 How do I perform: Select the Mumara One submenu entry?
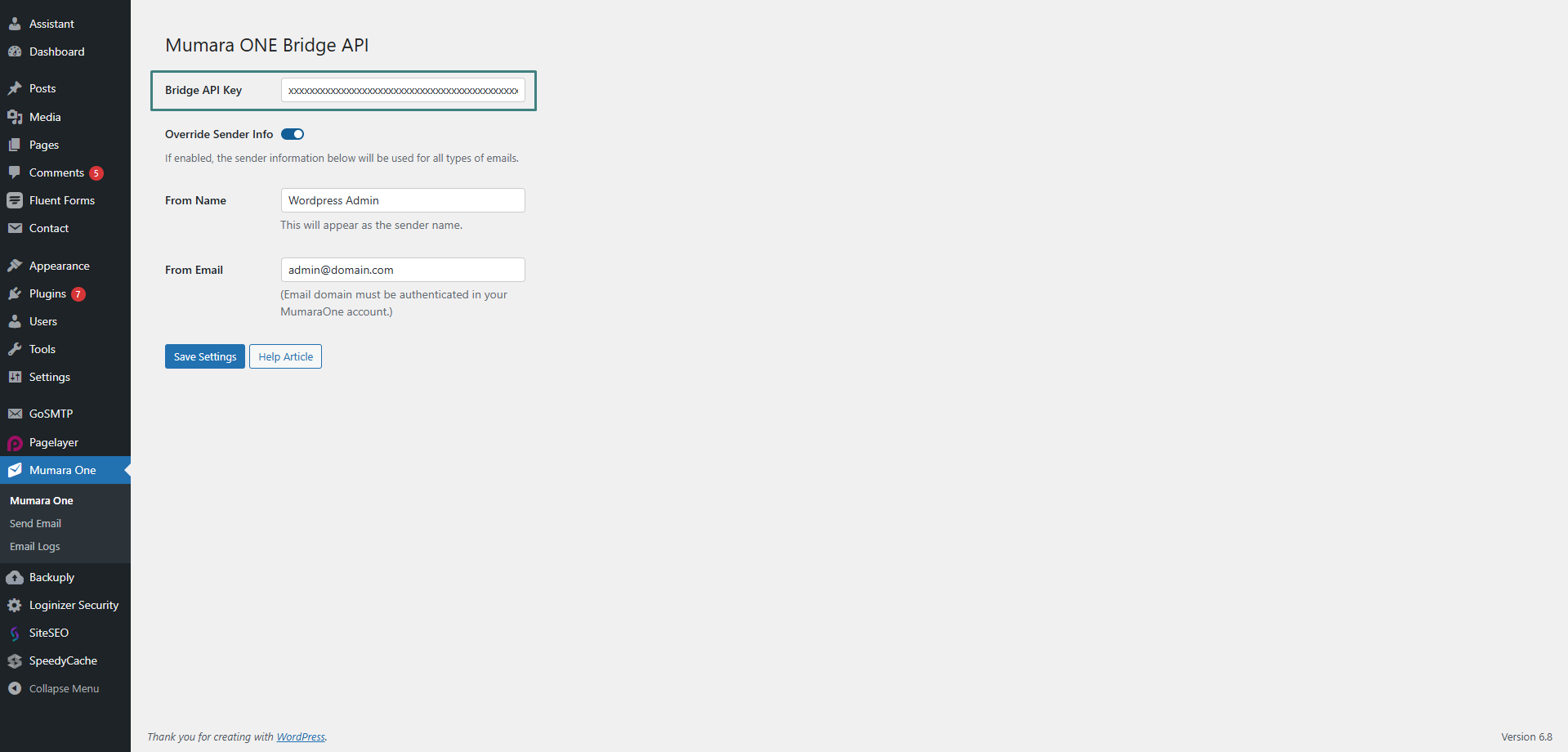click(x=42, y=500)
